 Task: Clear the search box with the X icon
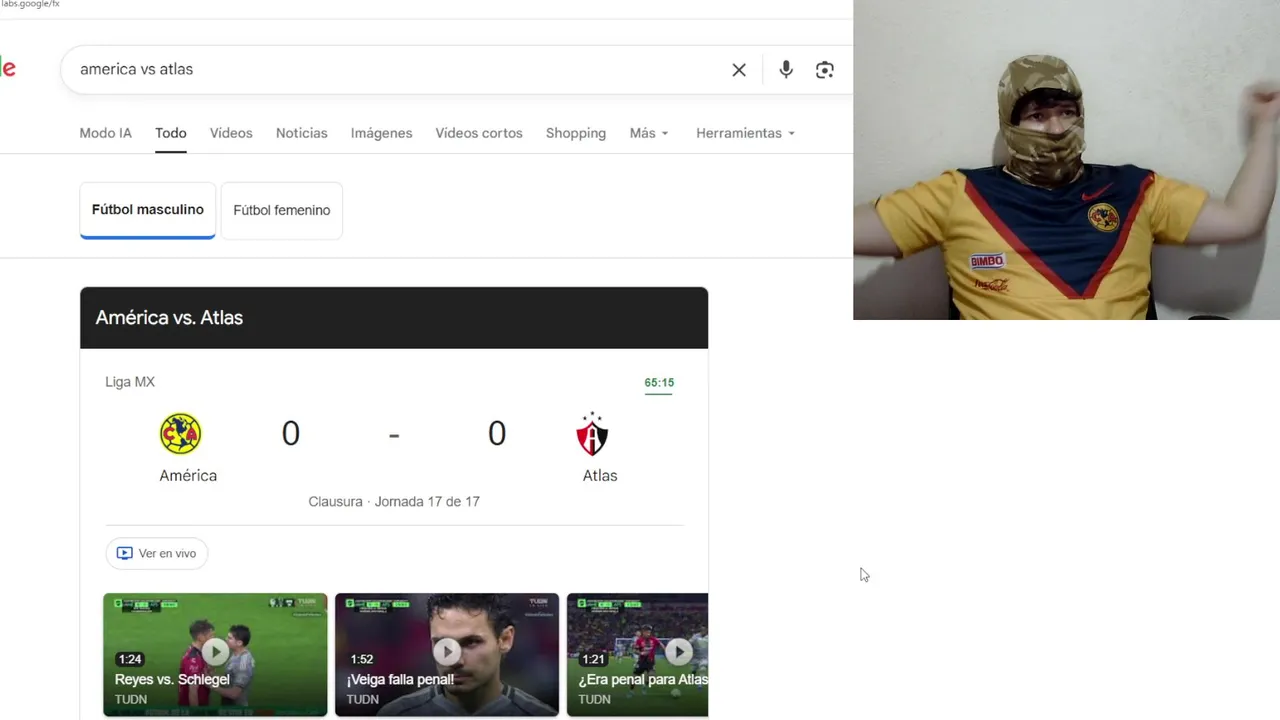[739, 70]
